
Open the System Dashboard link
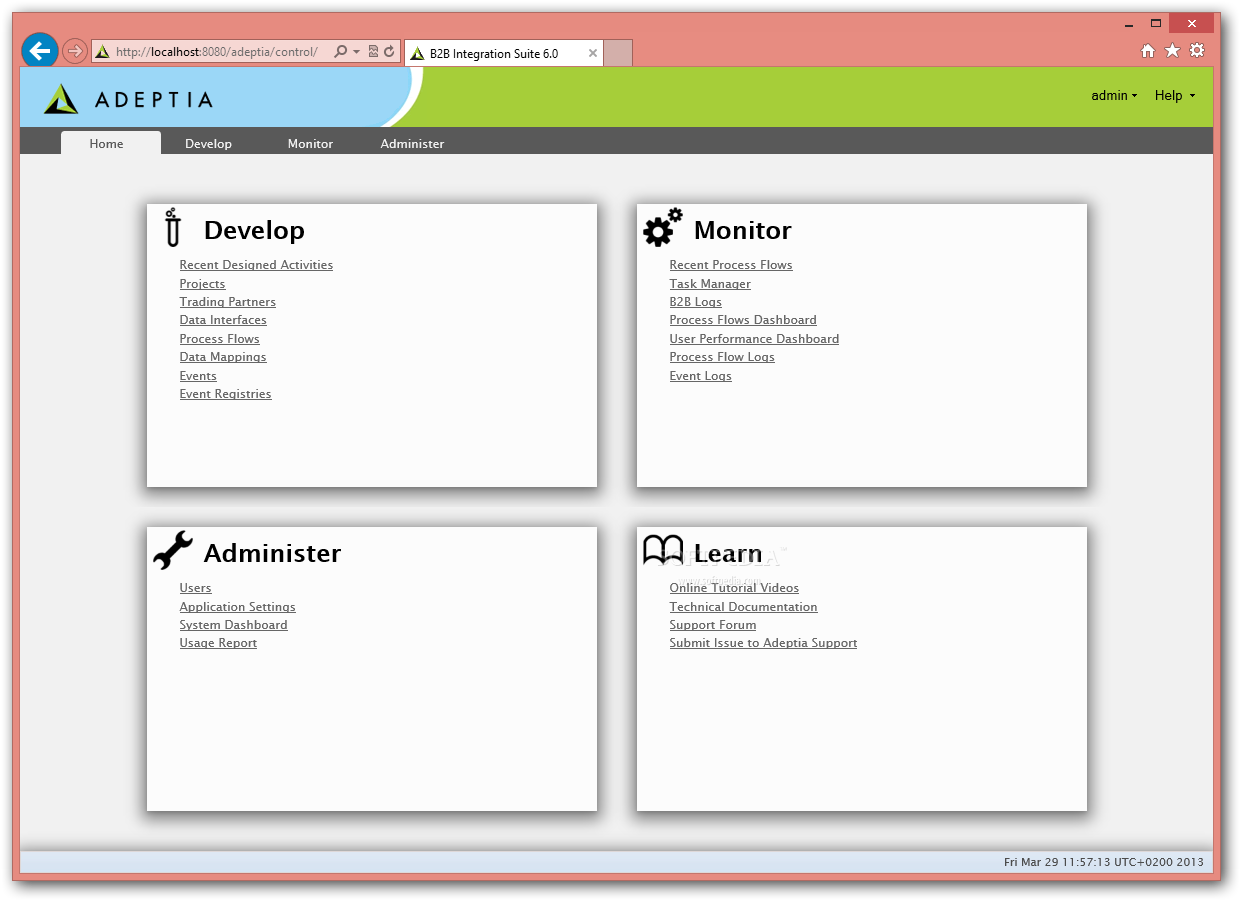[233, 625]
